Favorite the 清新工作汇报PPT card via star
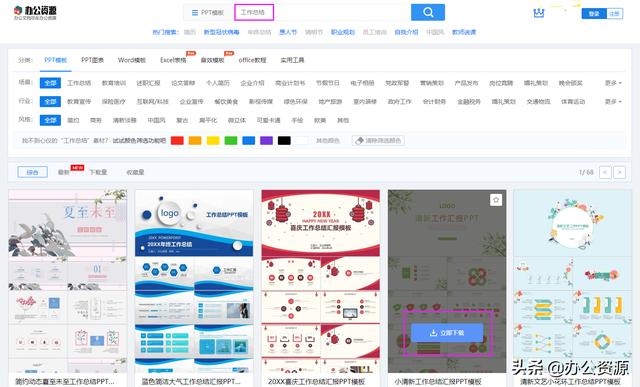This screenshot has width=640, height=387. [496, 200]
